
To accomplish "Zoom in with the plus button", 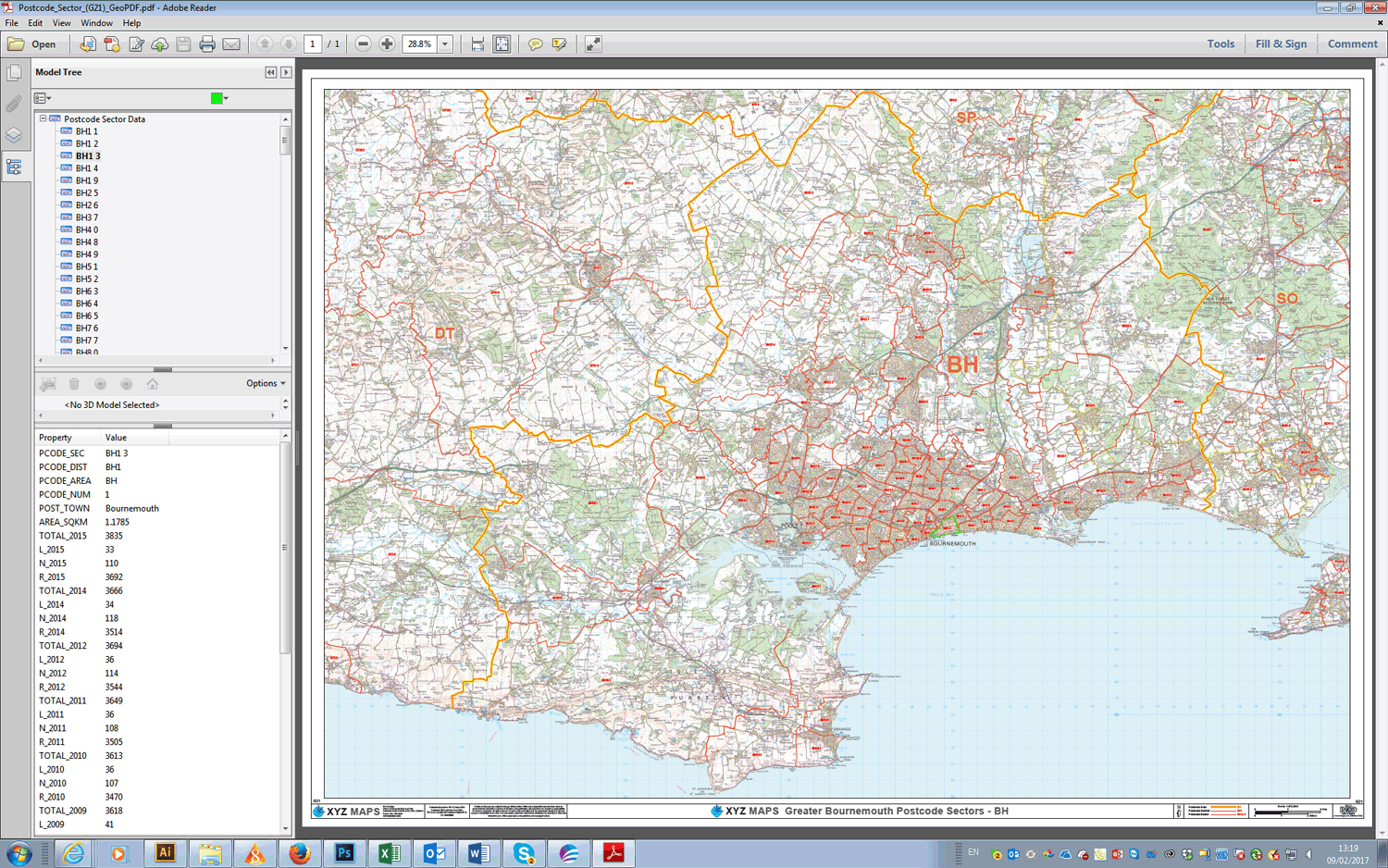I will [387, 43].
